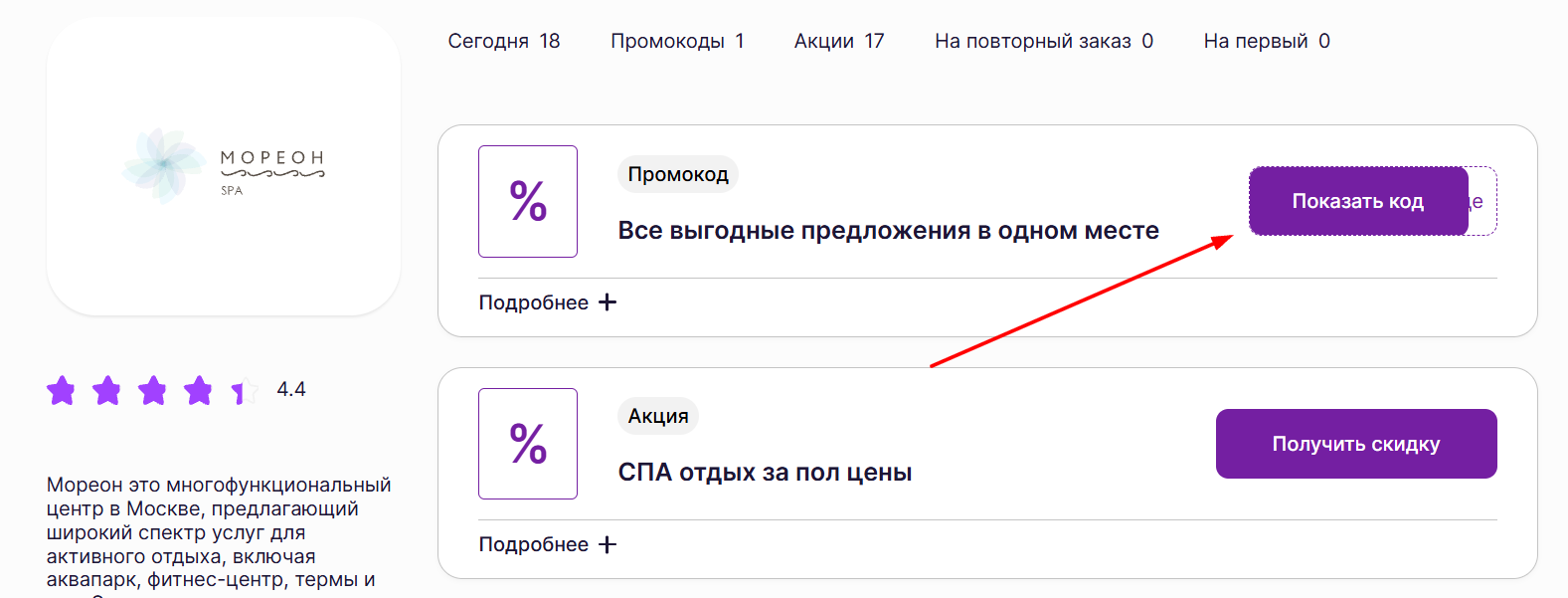Screen dimensions: 1568x598
Task: Open the Промокоды tab
Action: pos(677,41)
